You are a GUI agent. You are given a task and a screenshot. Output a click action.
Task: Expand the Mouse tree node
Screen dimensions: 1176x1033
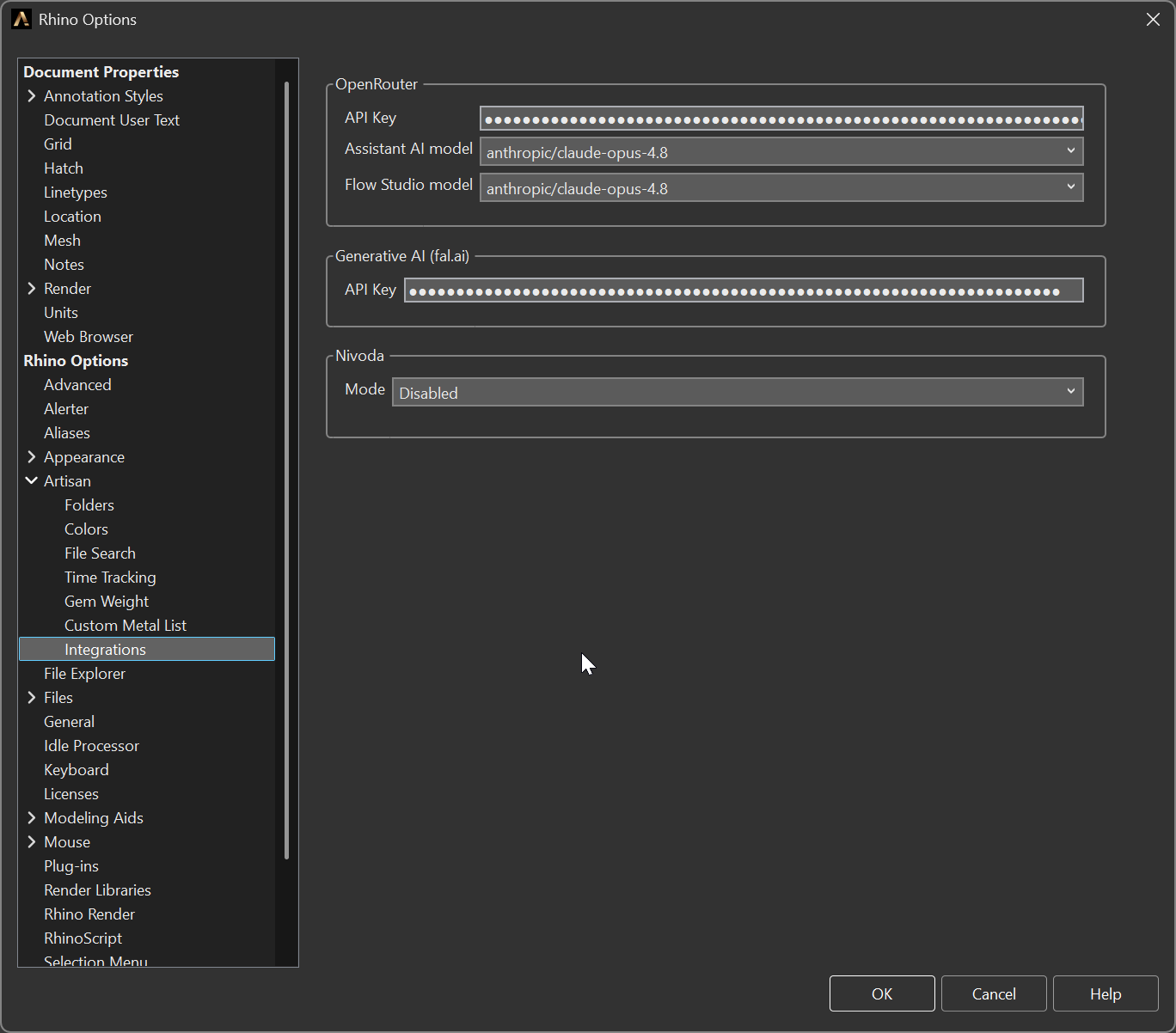tap(32, 842)
